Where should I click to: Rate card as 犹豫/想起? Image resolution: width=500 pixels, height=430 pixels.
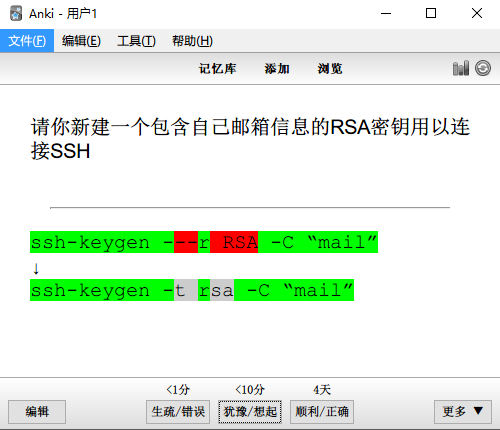click(250, 412)
